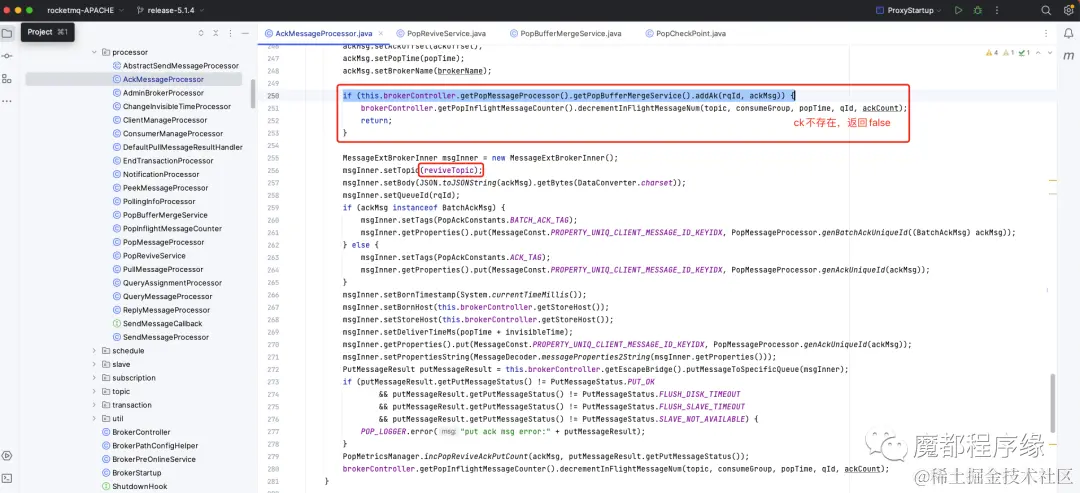The width and height of the screenshot is (1080, 493).
Task: Expand the util package folder
Action: coord(94,419)
